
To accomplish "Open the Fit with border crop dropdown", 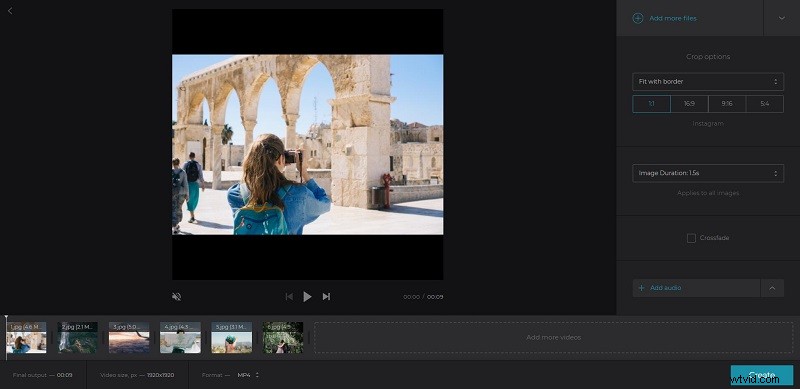I will click(x=708, y=82).
